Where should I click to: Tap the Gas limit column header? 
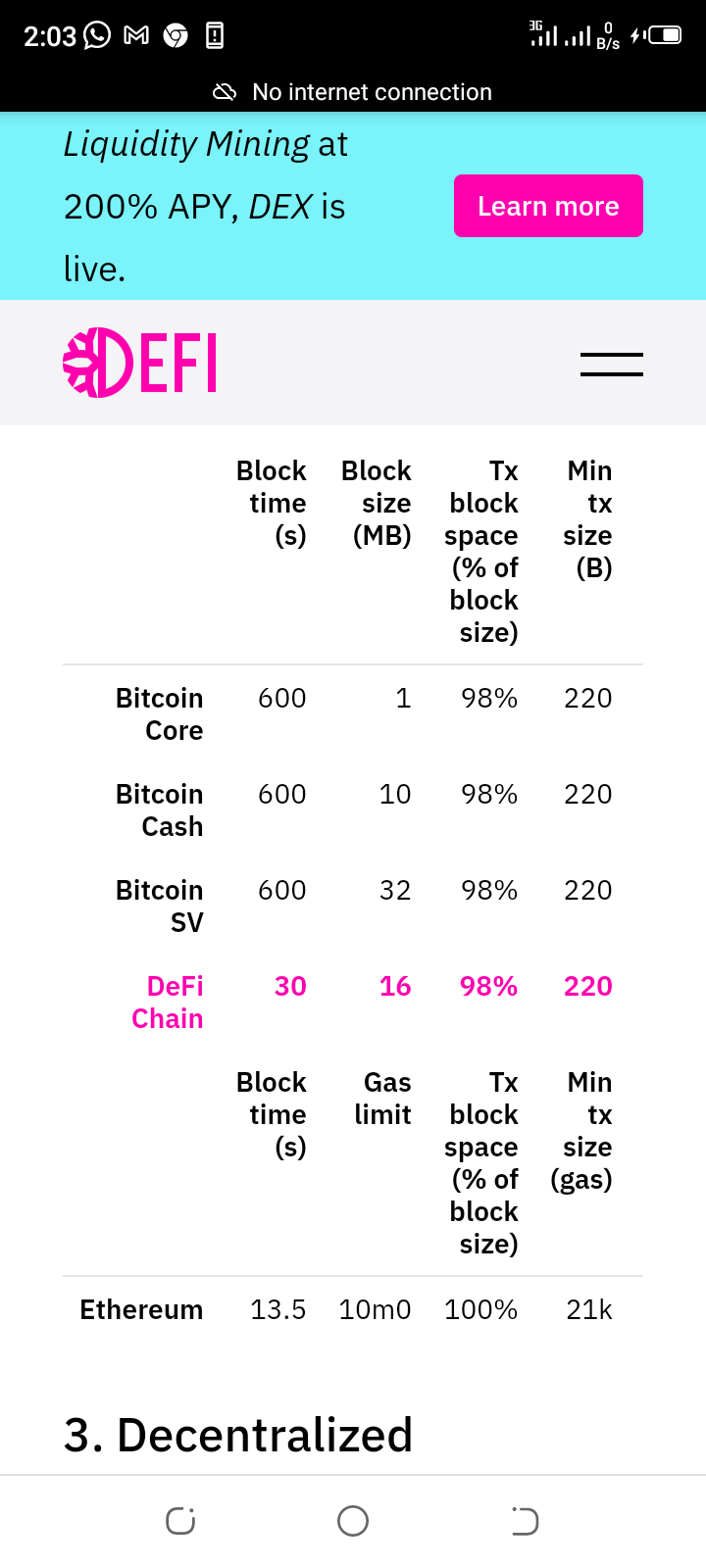click(383, 1099)
